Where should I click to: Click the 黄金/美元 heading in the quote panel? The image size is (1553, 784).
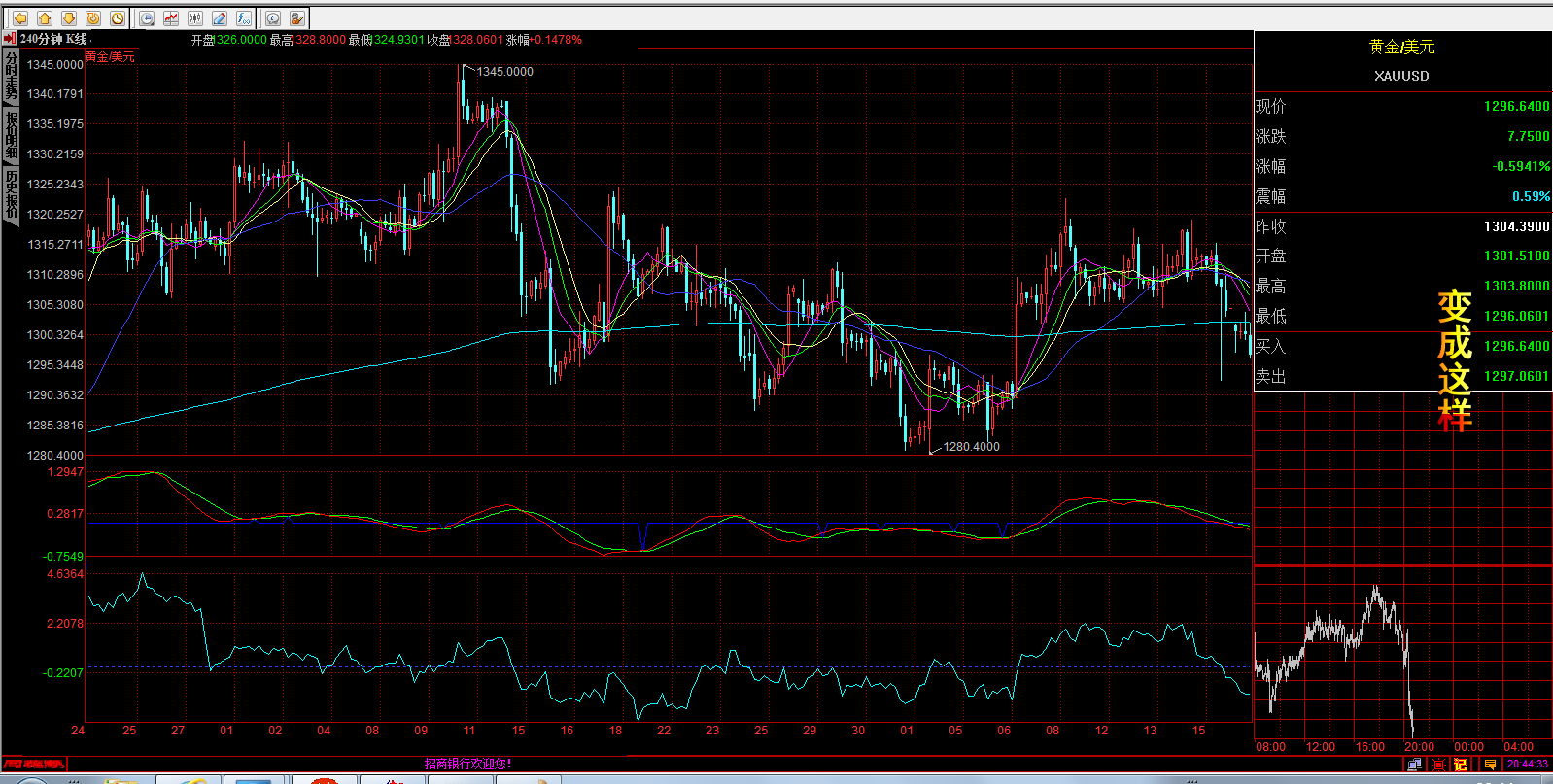1401,47
